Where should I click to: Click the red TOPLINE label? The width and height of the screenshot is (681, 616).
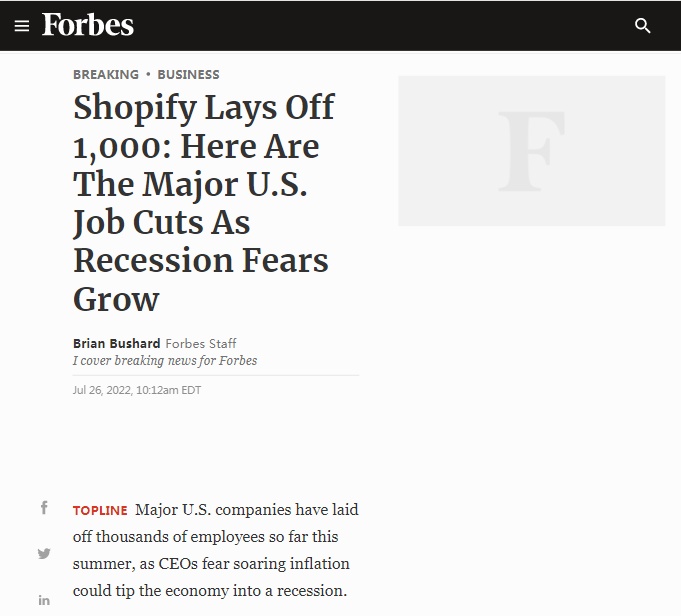(100, 510)
